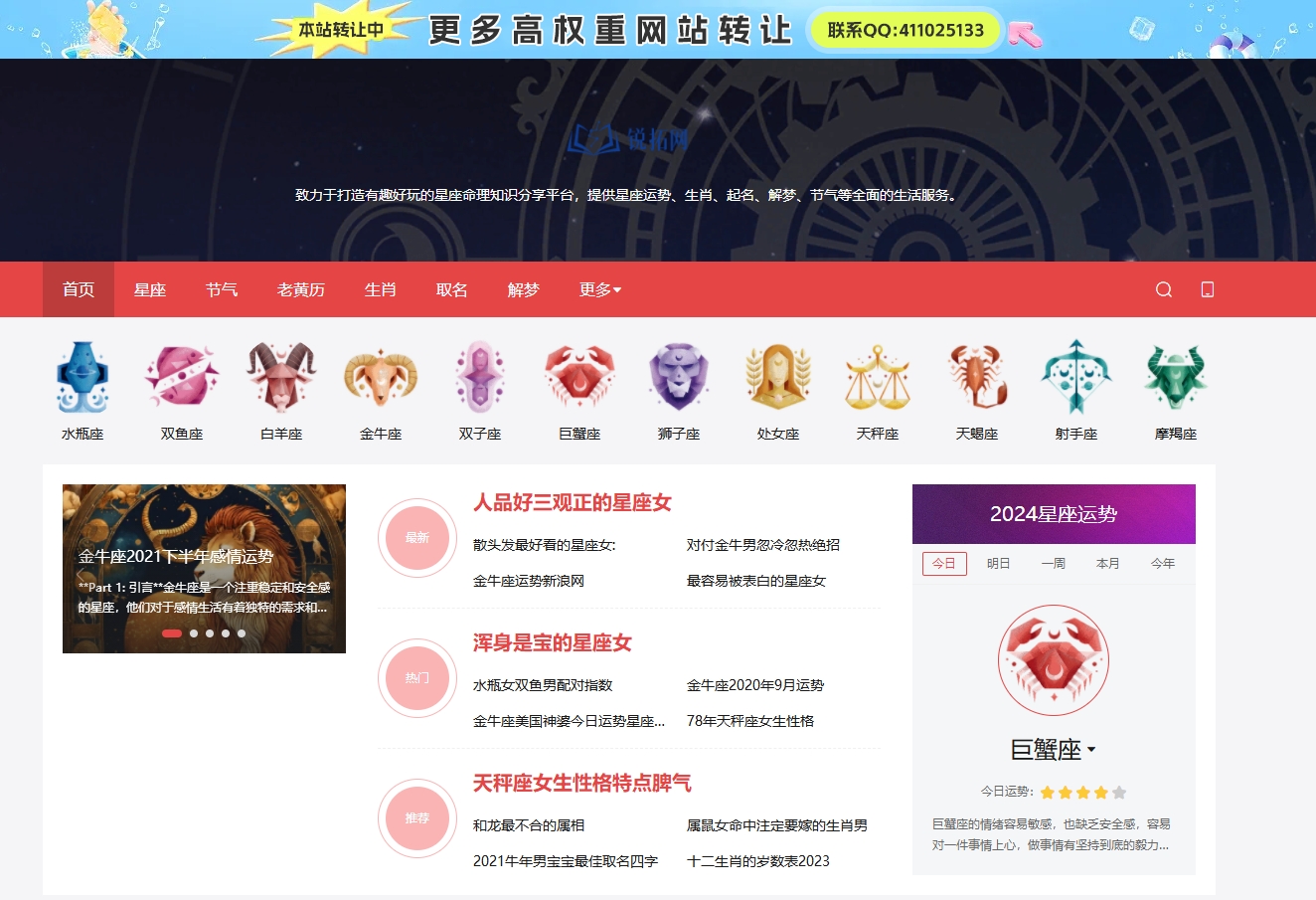The width and height of the screenshot is (1316, 900).
Task: Select the 今日 fortune tab
Action: [944, 564]
